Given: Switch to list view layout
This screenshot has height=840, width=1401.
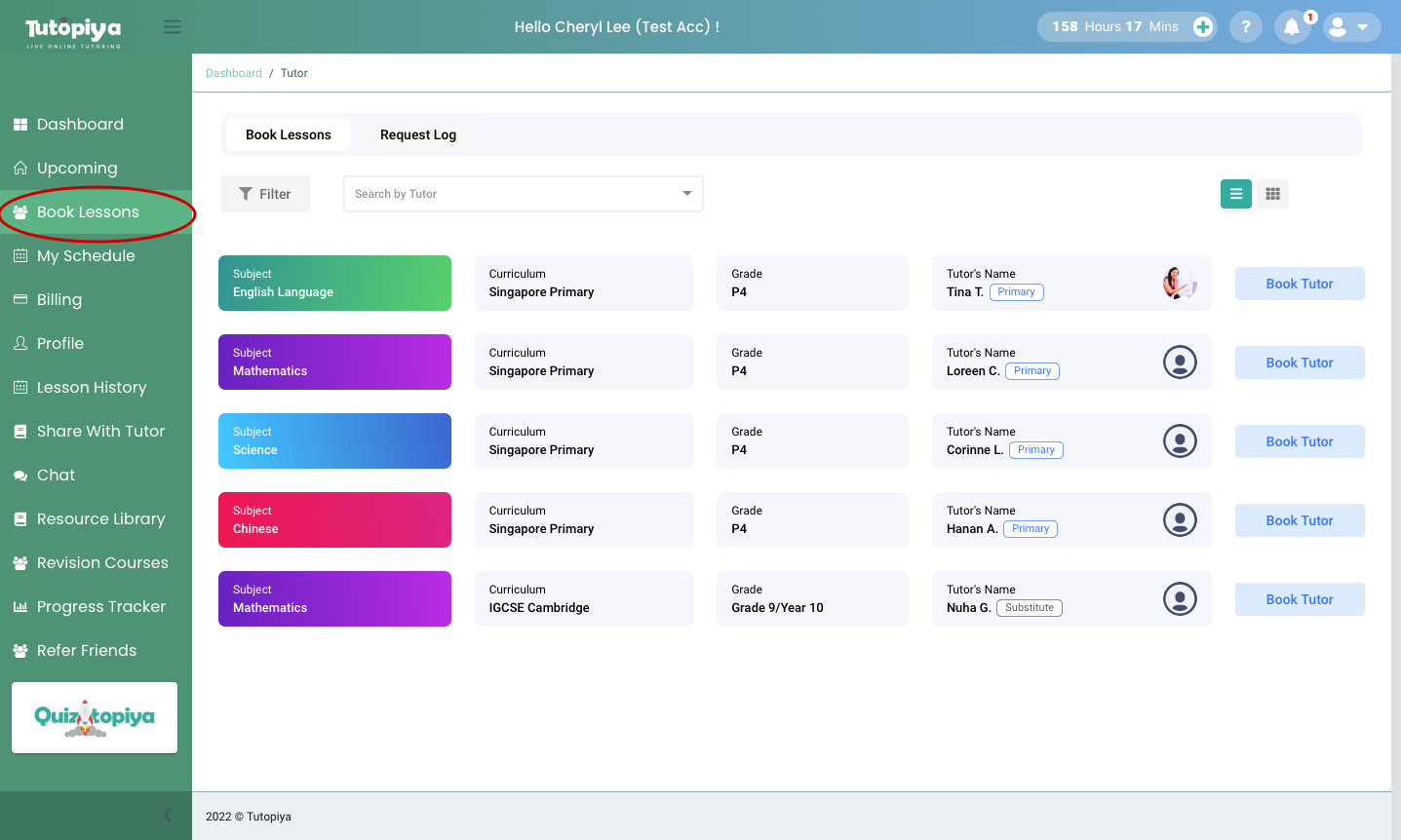Looking at the screenshot, I should pos(1235,194).
